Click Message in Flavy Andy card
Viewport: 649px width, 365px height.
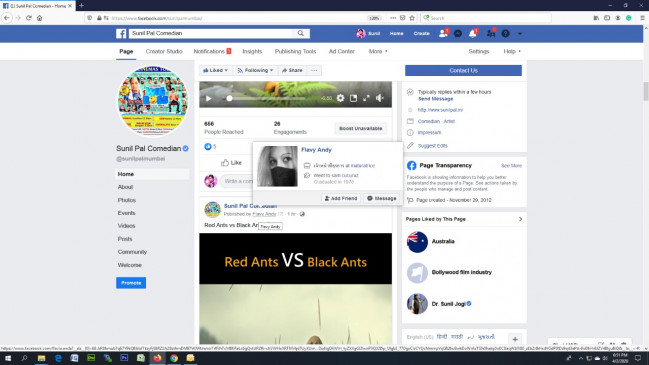coord(381,199)
